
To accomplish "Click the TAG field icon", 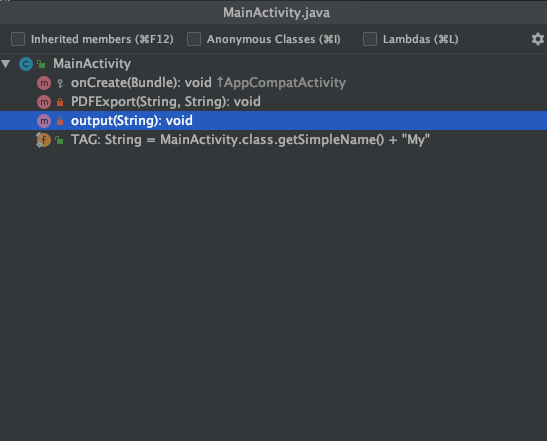I will (x=44, y=140).
